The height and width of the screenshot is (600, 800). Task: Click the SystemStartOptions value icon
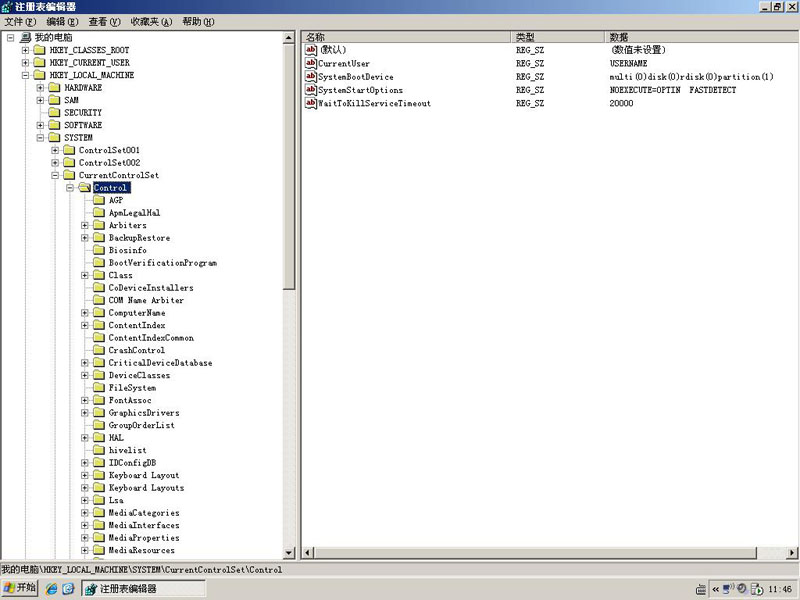(x=310, y=90)
